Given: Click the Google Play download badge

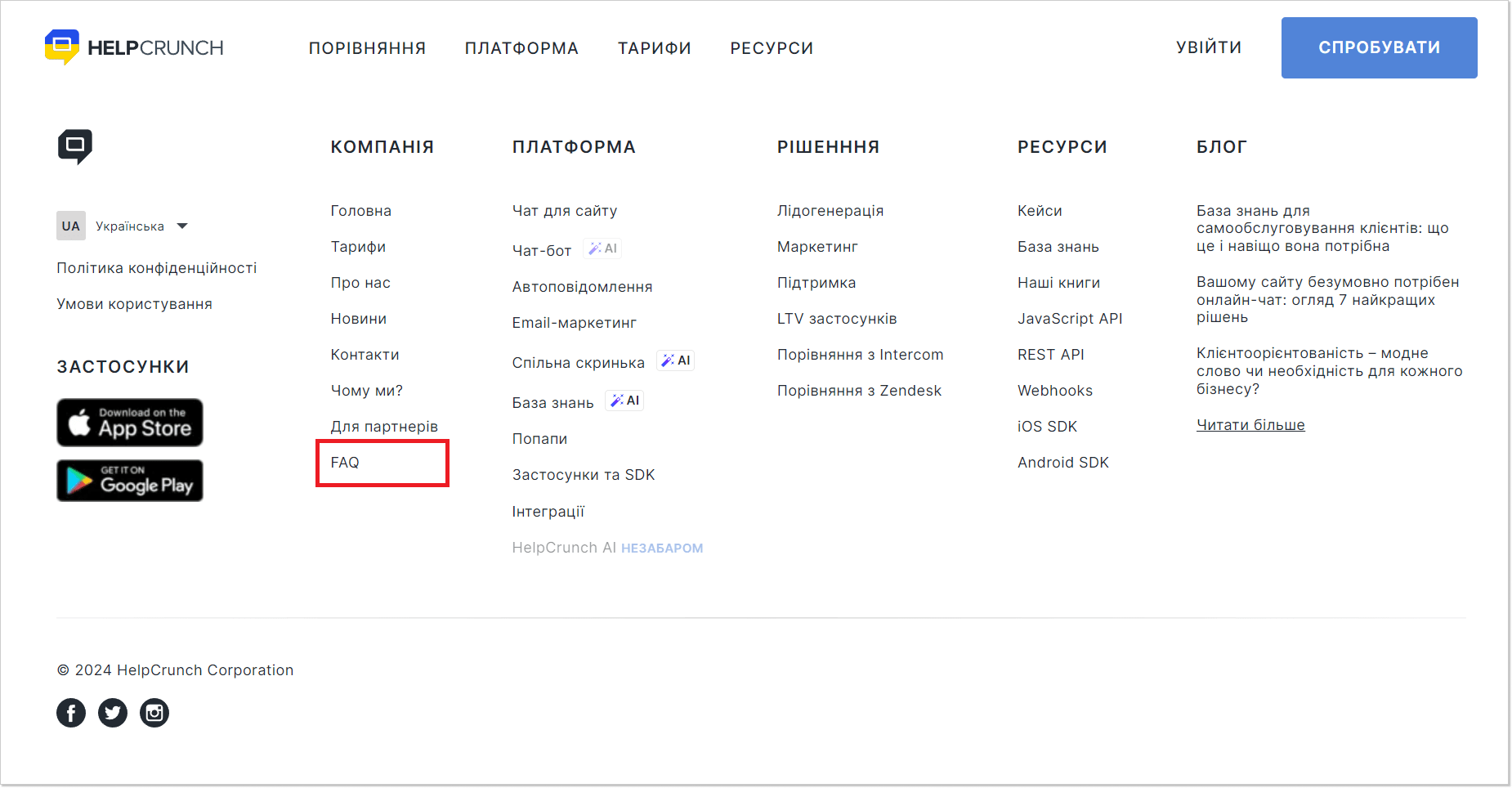Looking at the screenshot, I should point(130,481).
